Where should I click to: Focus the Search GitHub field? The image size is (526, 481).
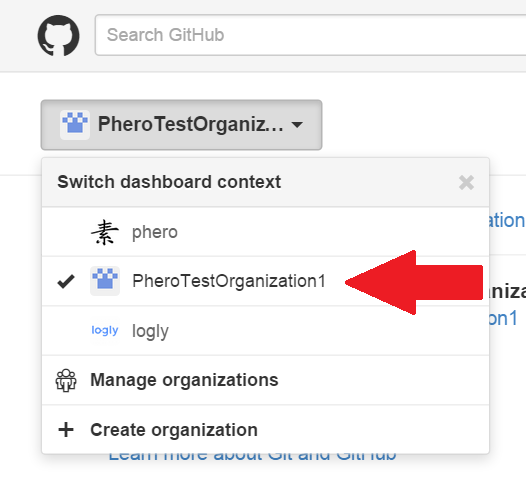310,35
